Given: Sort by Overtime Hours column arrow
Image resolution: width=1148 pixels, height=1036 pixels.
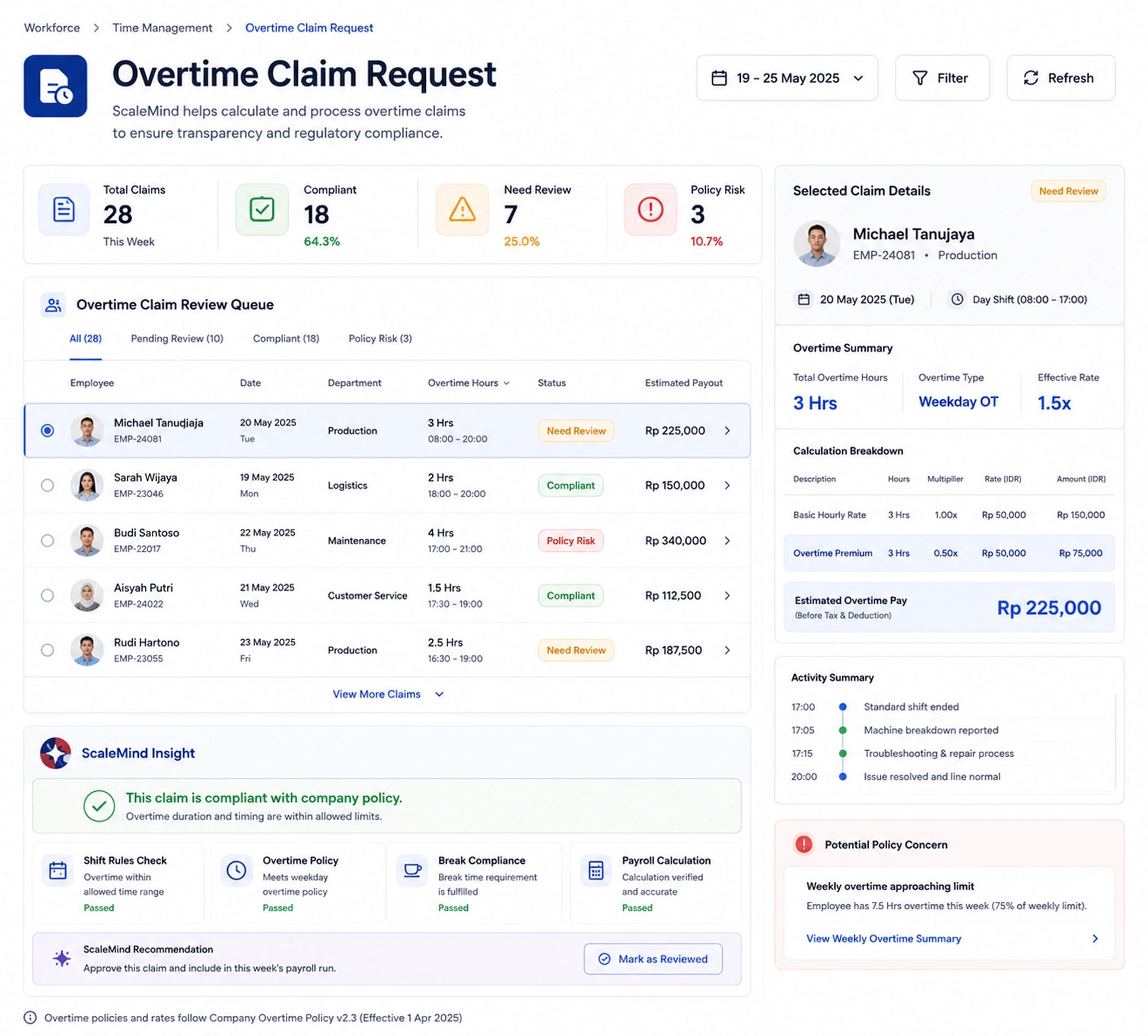Looking at the screenshot, I should [x=506, y=383].
